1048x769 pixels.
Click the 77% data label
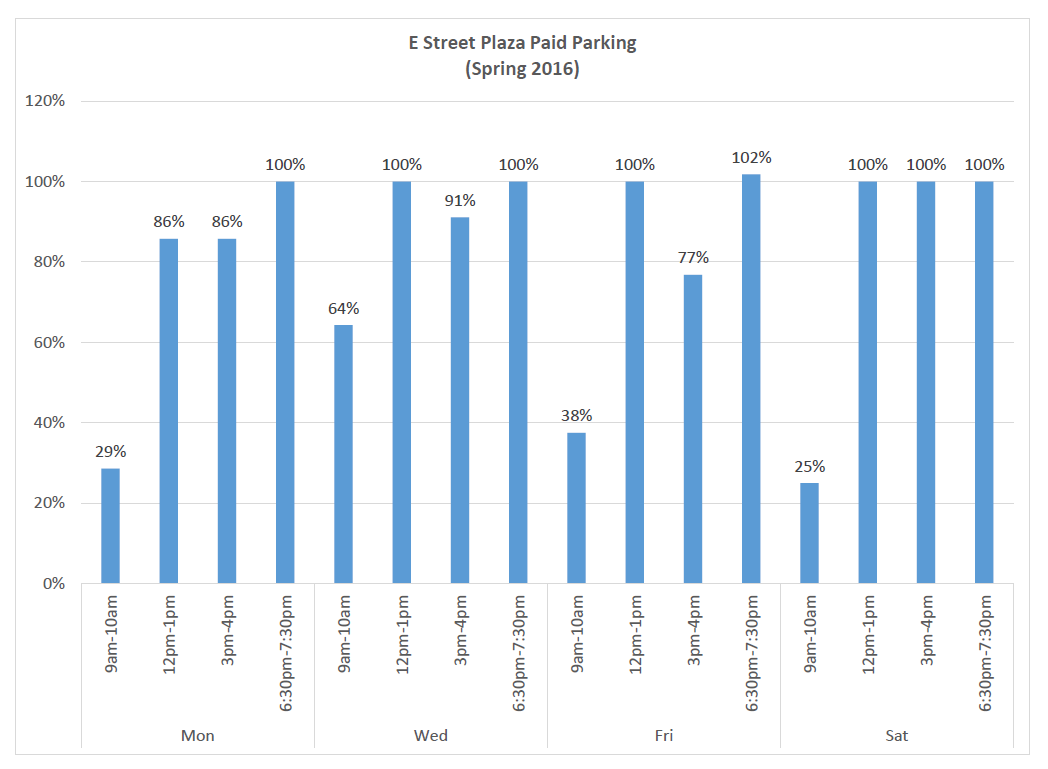coord(693,258)
